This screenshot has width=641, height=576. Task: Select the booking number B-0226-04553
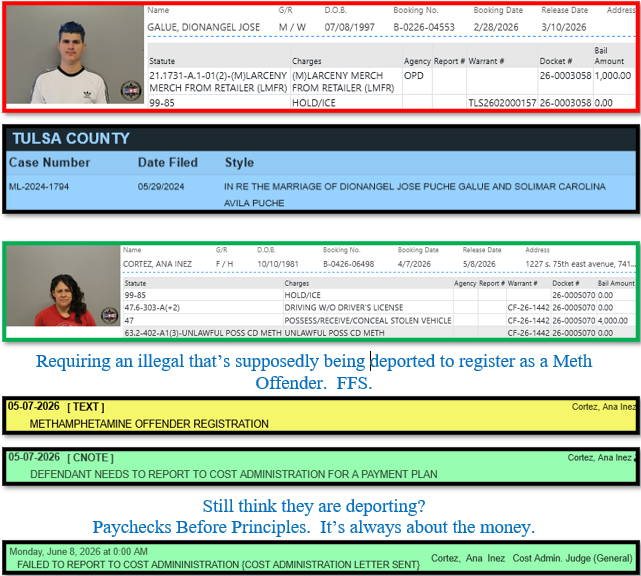(x=424, y=27)
